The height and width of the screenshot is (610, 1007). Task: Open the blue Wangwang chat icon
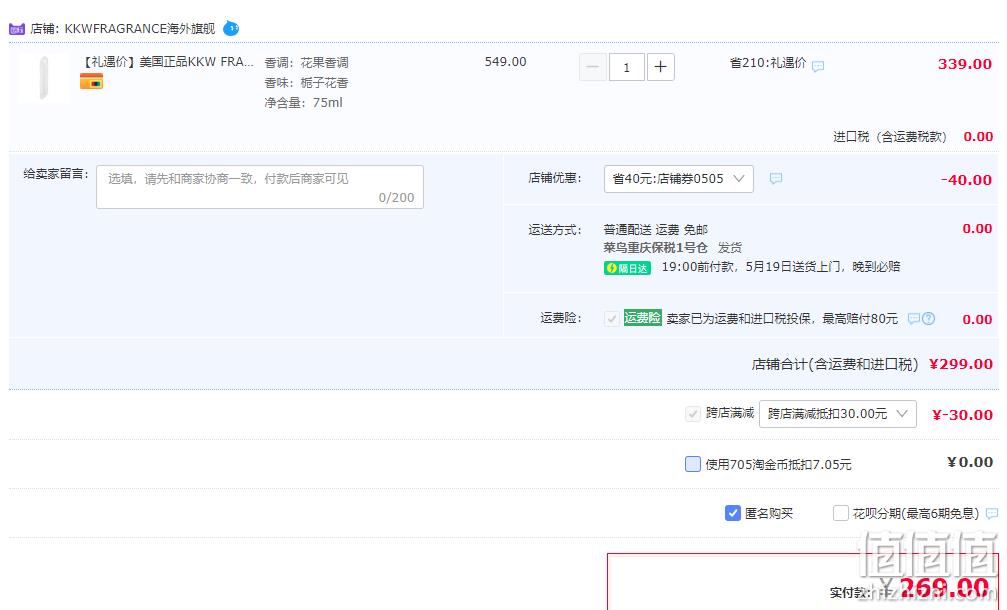(x=231, y=28)
